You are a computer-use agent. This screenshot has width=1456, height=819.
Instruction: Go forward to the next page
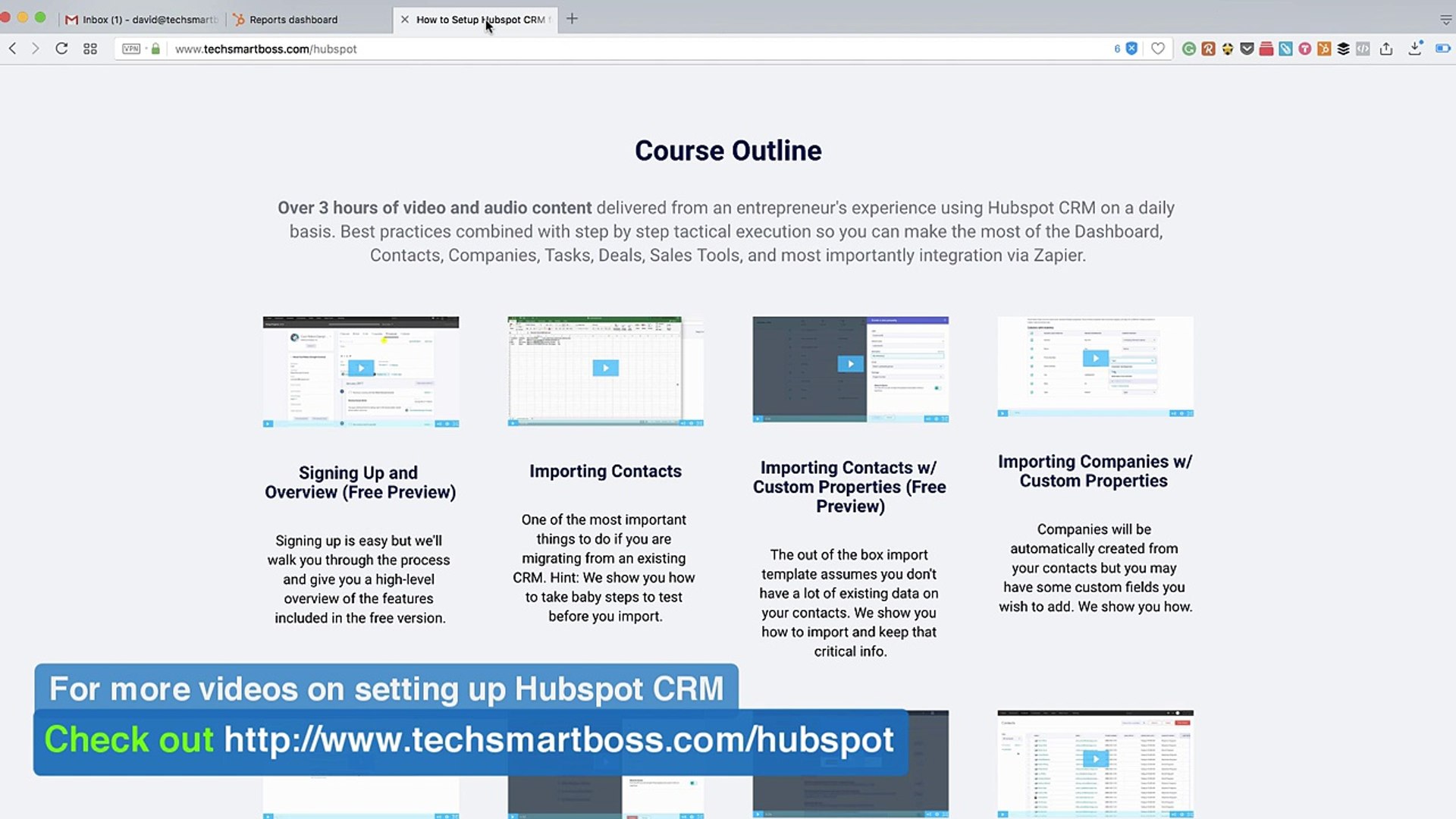point(35,49)
